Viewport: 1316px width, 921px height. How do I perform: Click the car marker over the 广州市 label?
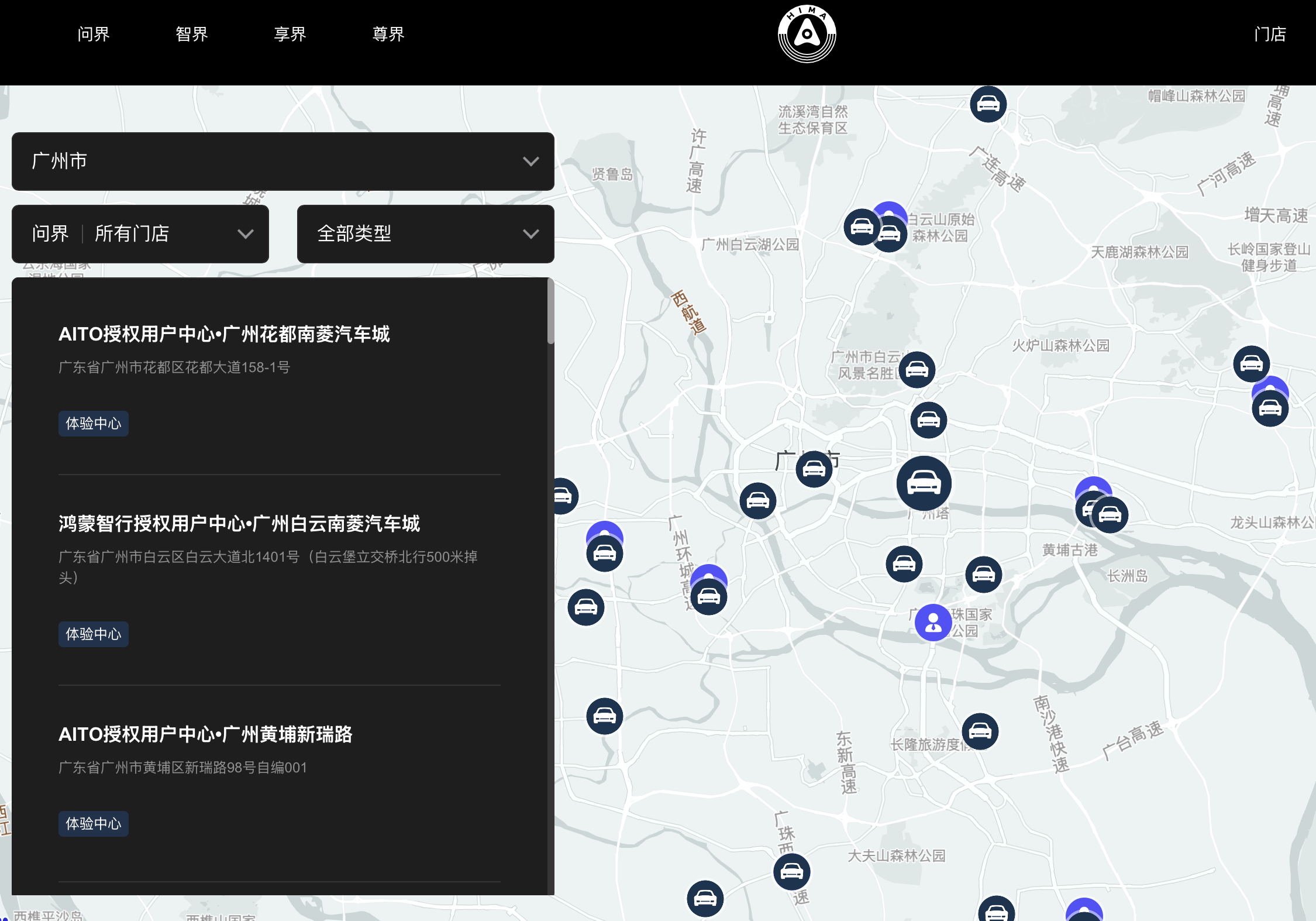[x=814, y=469]
